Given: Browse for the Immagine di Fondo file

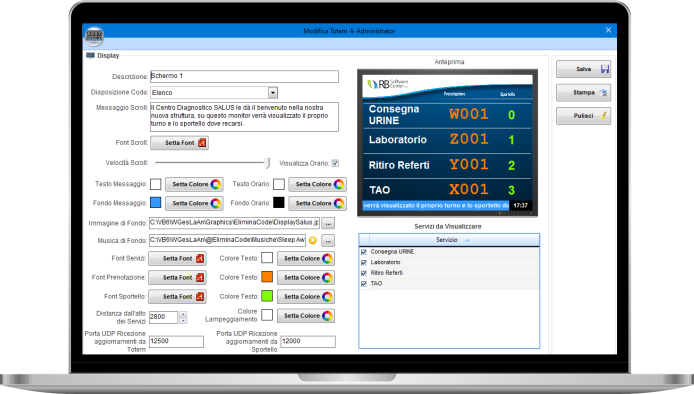Looking at the screenshot, I should click(328, 223).
